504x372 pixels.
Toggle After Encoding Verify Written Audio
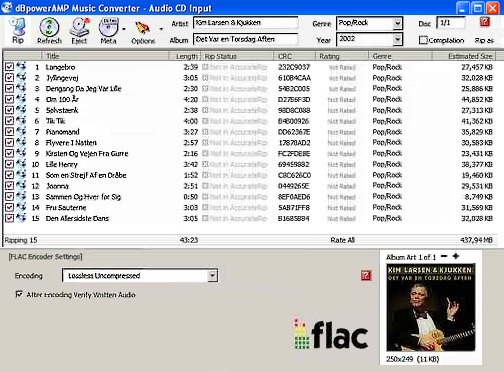pos(19,294)
